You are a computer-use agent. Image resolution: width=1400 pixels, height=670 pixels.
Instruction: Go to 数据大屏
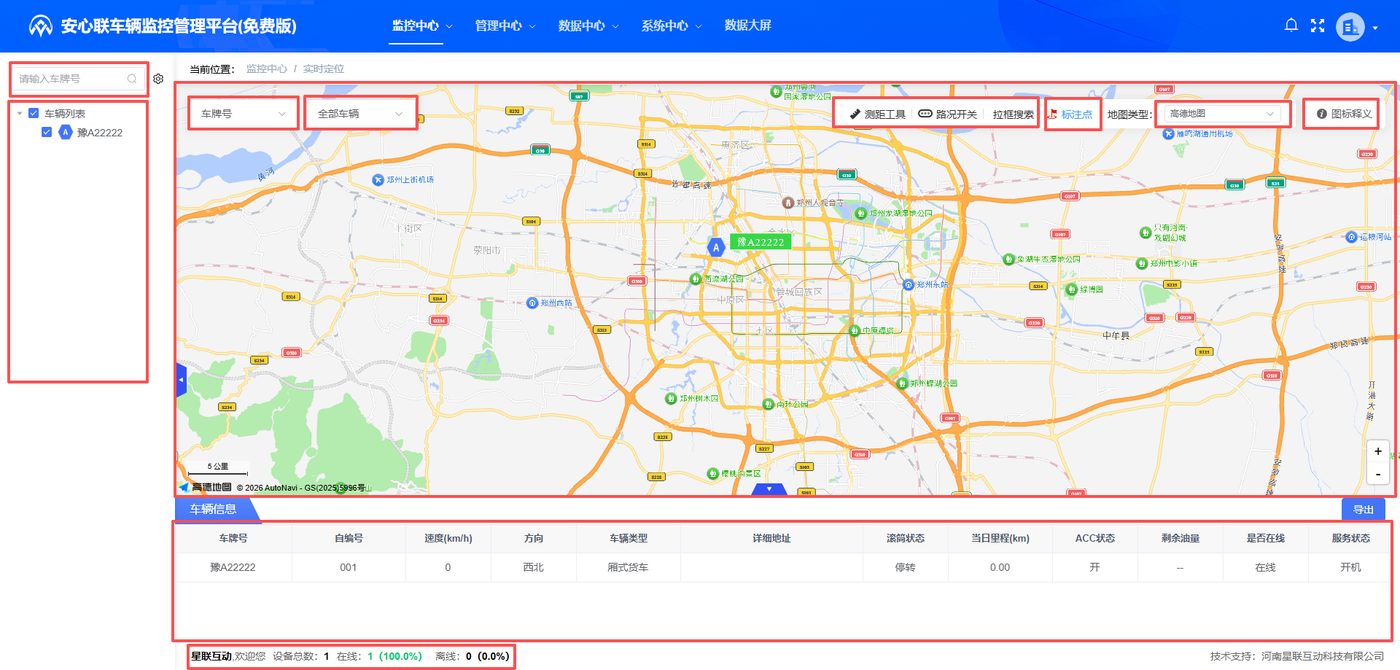point(748,26)
